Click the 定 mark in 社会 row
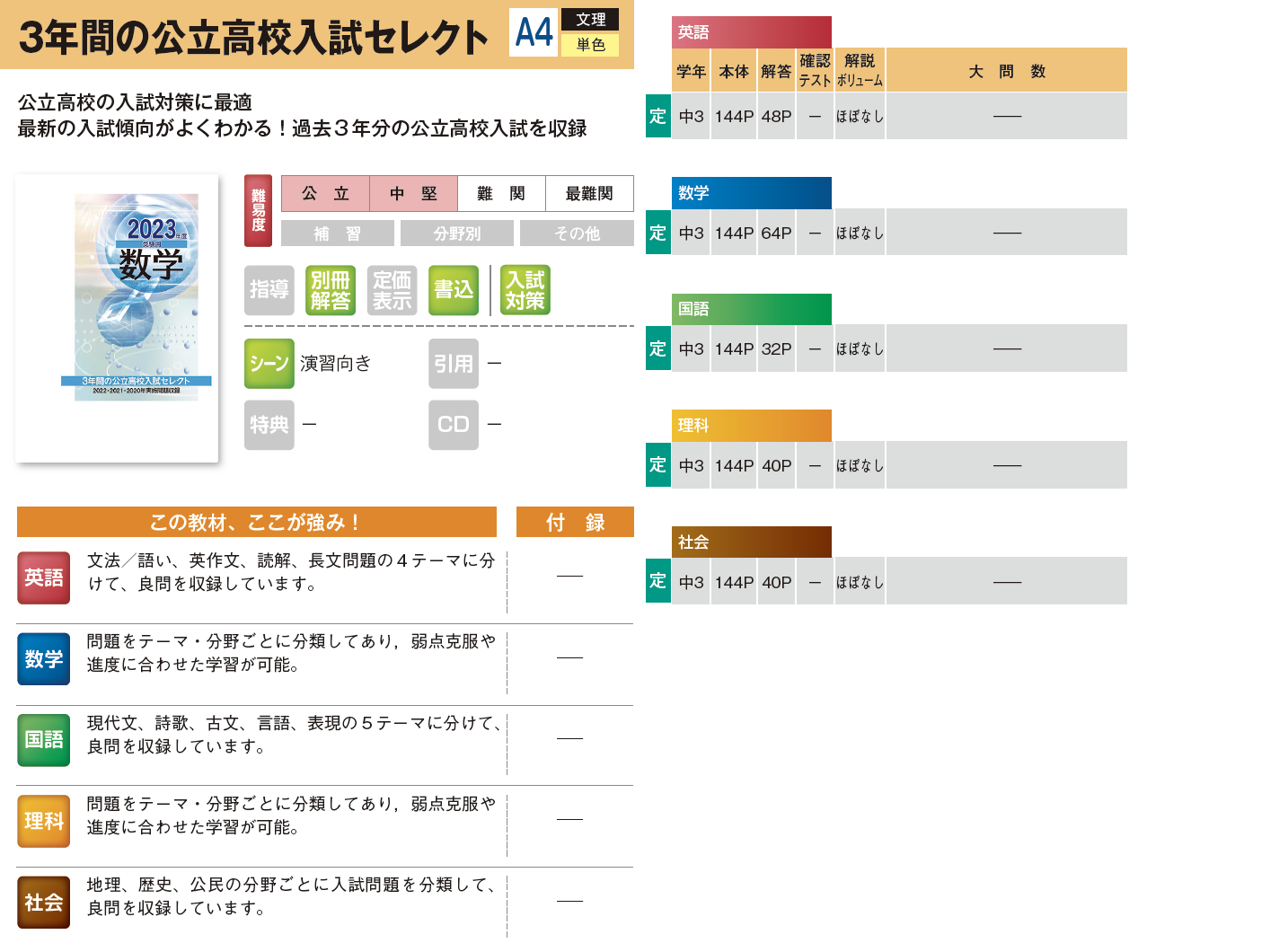The height and width of the screenshot is (952, 1288). tap(658, 582)
